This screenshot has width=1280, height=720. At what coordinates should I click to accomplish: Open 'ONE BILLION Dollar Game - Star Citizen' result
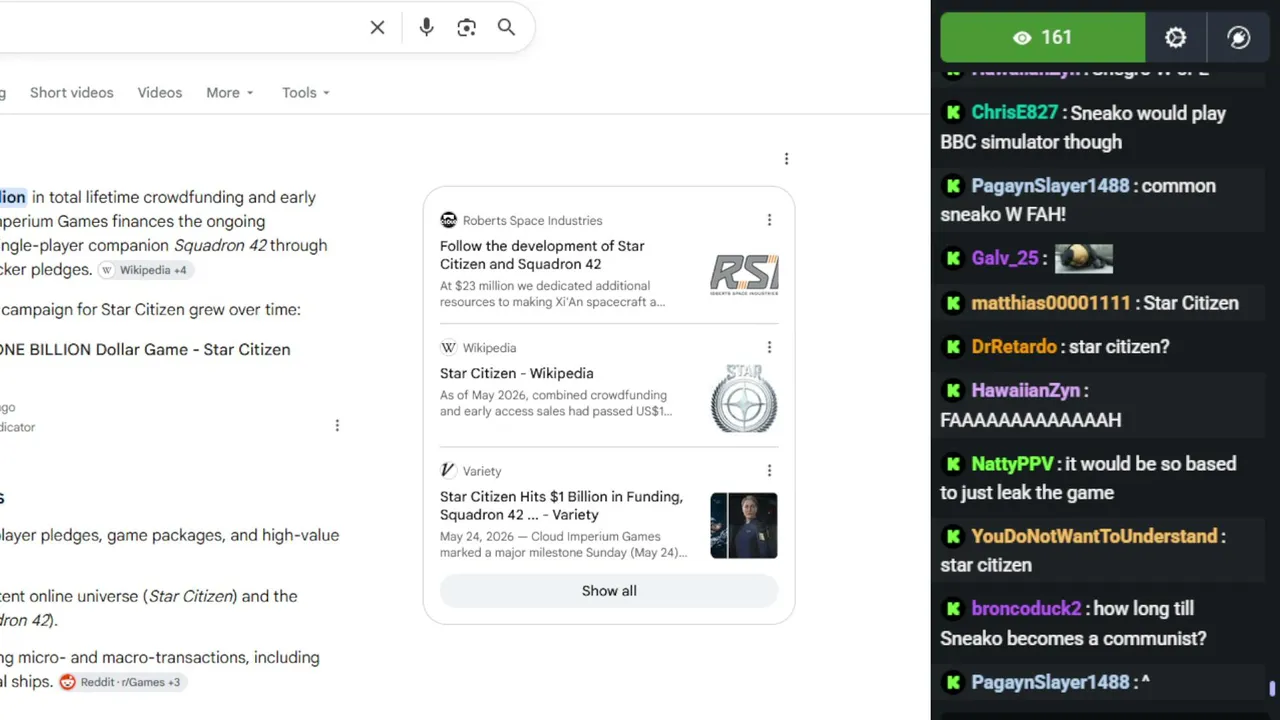(145, 349)
